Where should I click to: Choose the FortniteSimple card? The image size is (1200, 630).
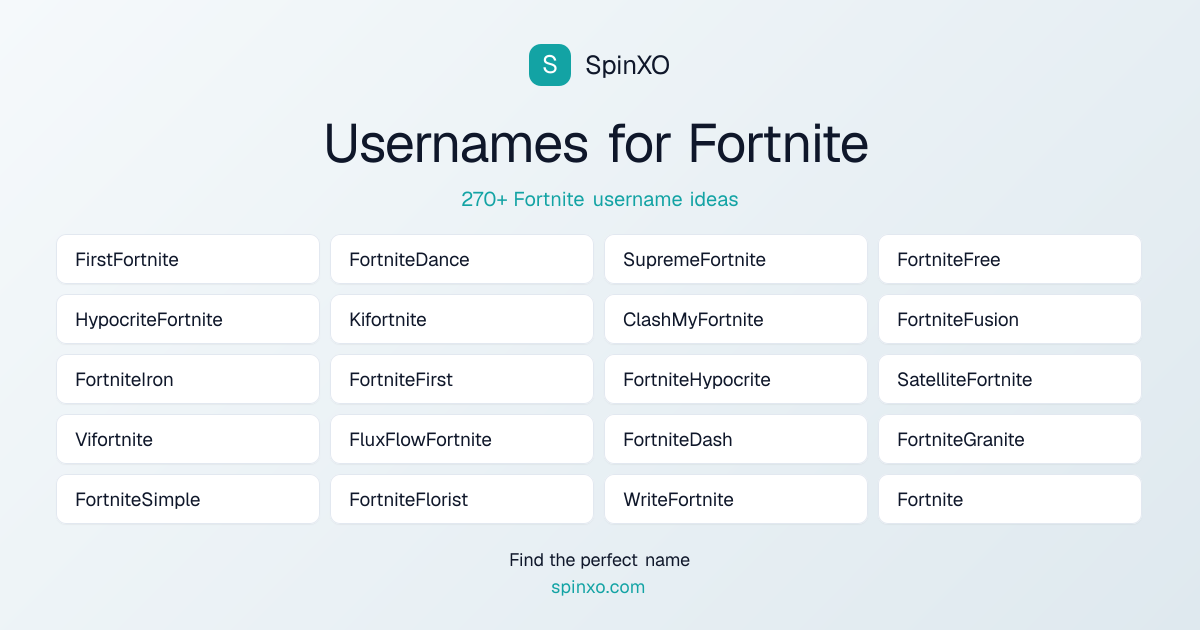pos(188,499)
